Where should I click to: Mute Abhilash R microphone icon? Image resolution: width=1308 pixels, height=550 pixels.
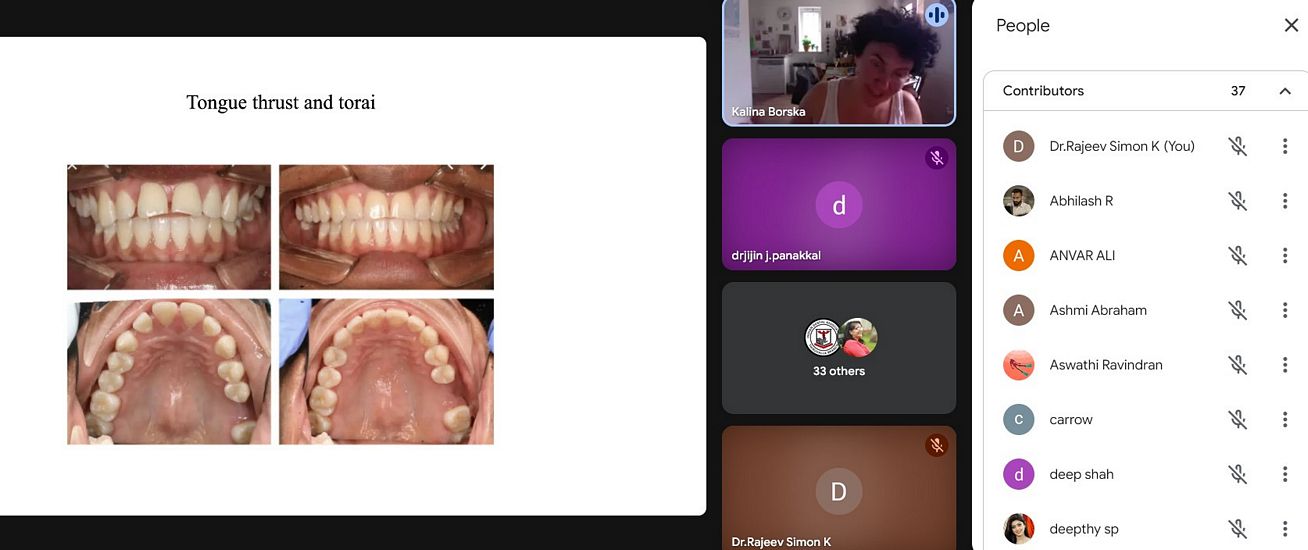click(1238, 201)
